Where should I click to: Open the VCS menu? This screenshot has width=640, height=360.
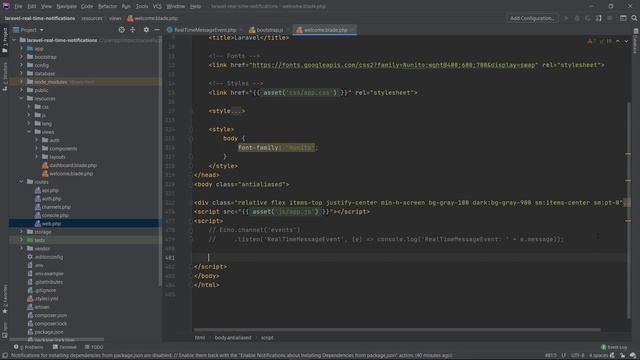(x=157, y=6)
